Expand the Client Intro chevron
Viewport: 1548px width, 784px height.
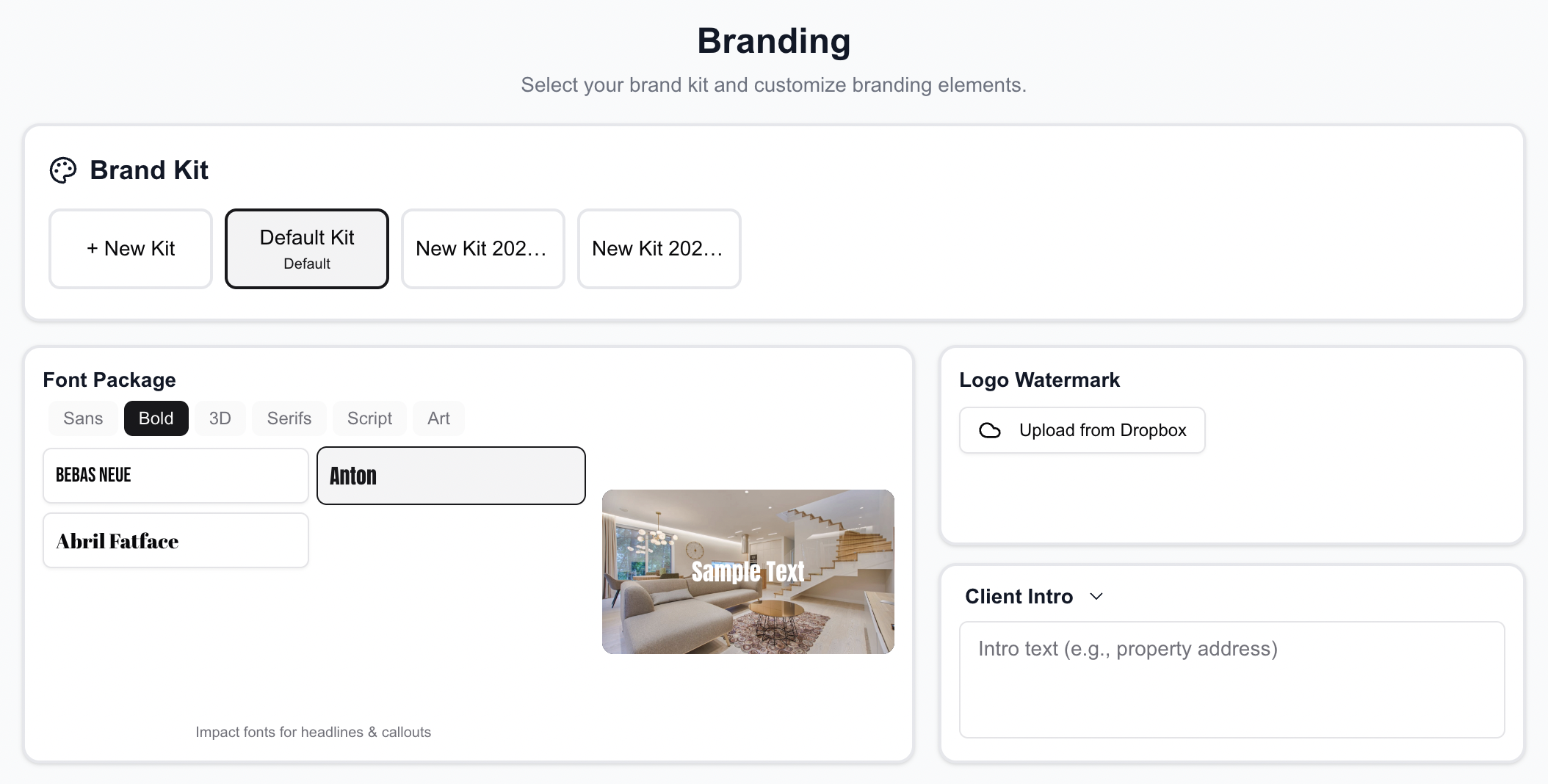pos(1096,596)
